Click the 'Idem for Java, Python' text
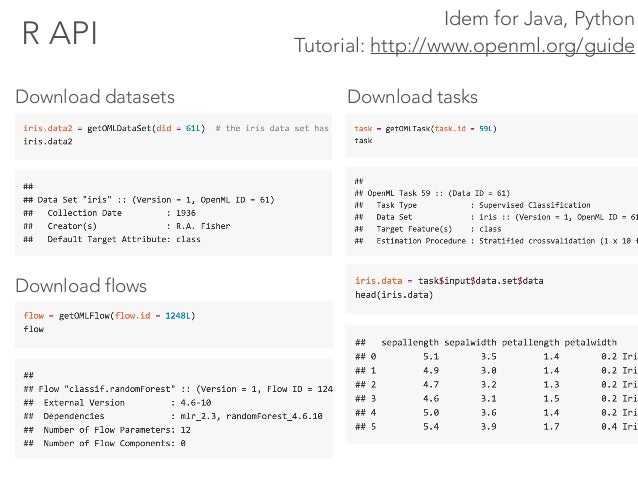 coord(539,19)
